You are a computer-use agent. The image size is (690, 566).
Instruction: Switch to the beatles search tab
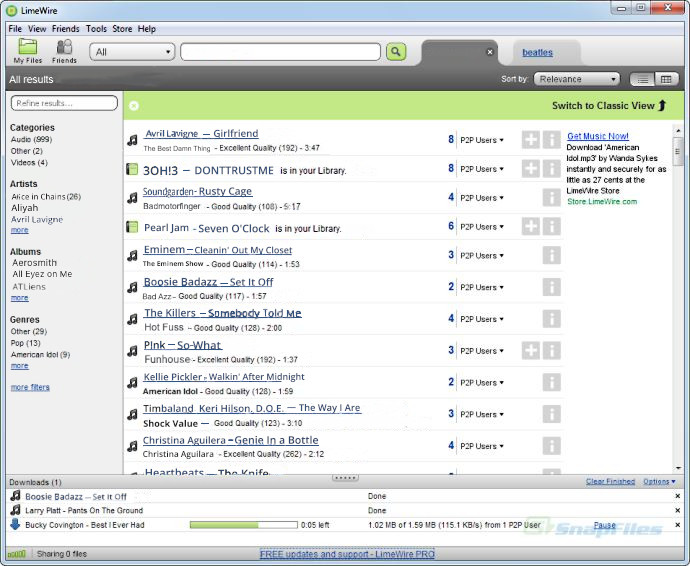click(x=537, y=52)
